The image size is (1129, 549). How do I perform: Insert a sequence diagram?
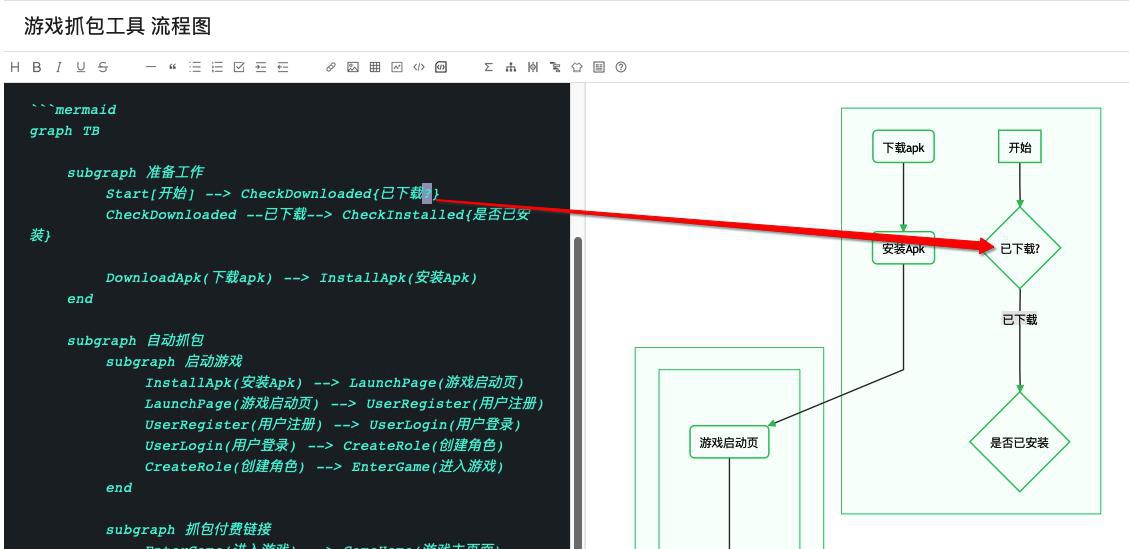(533, 67)
